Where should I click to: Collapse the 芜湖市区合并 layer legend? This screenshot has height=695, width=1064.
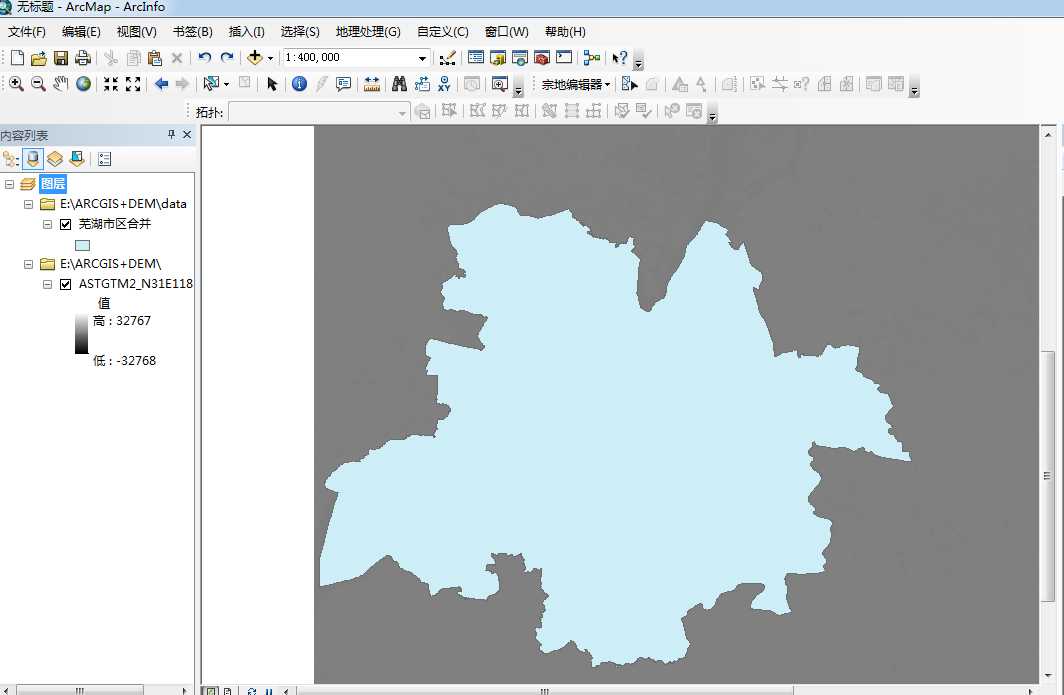(48, 224)
